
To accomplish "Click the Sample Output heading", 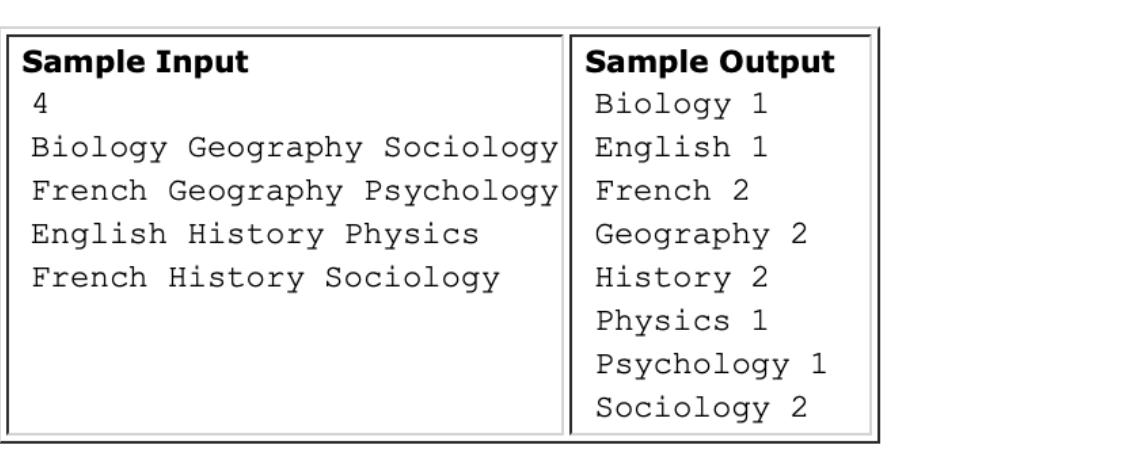I will coord(710,62).
